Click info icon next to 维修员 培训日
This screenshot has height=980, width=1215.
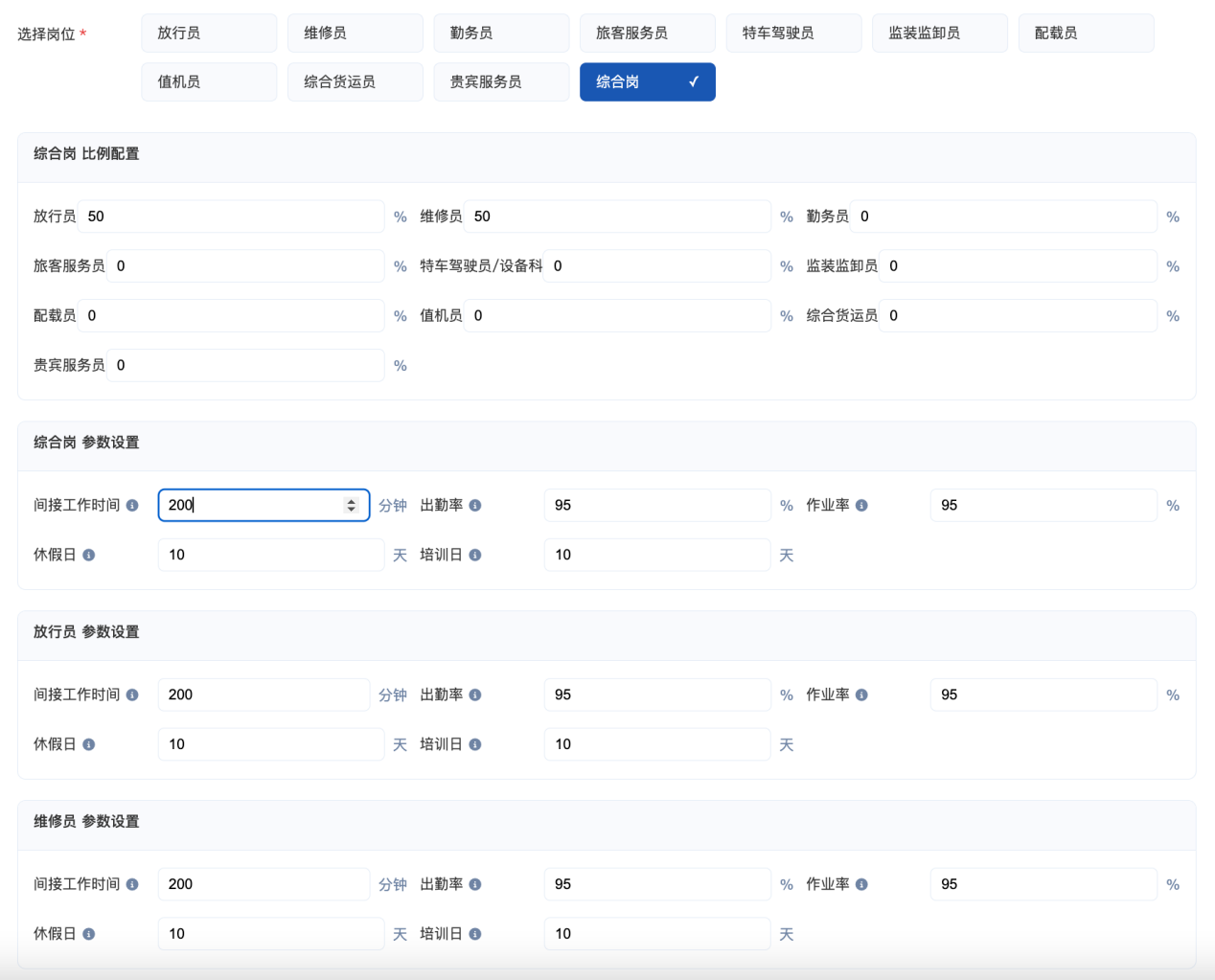475,935
